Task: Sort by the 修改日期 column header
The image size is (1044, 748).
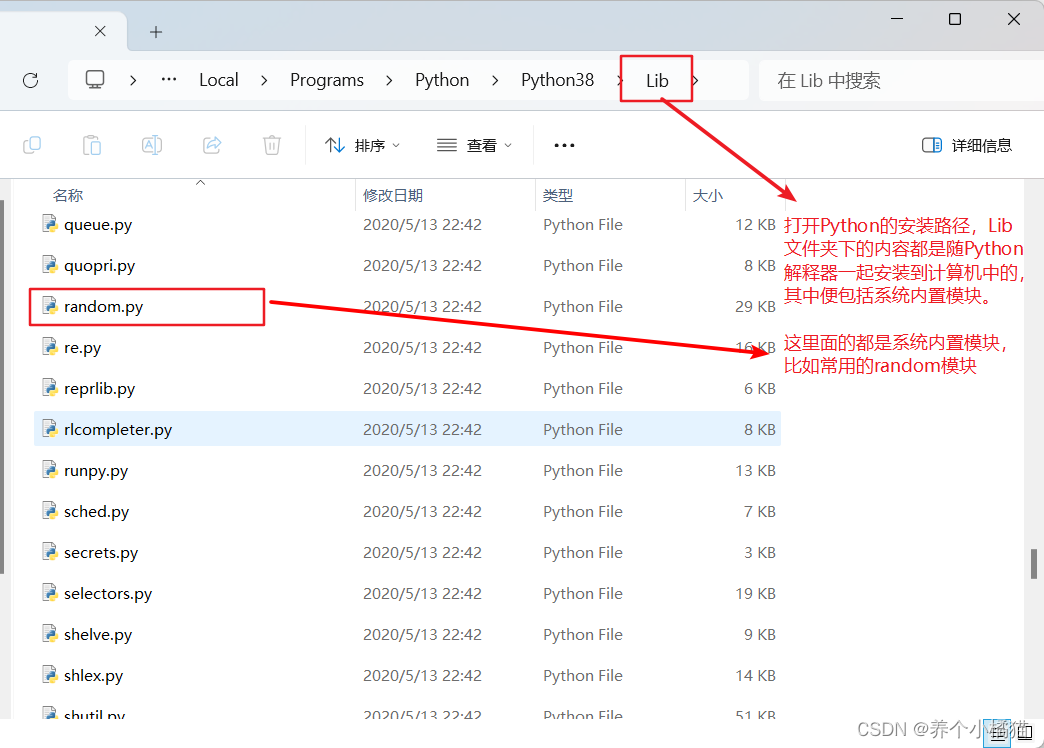Action: (x=393, y=195)
